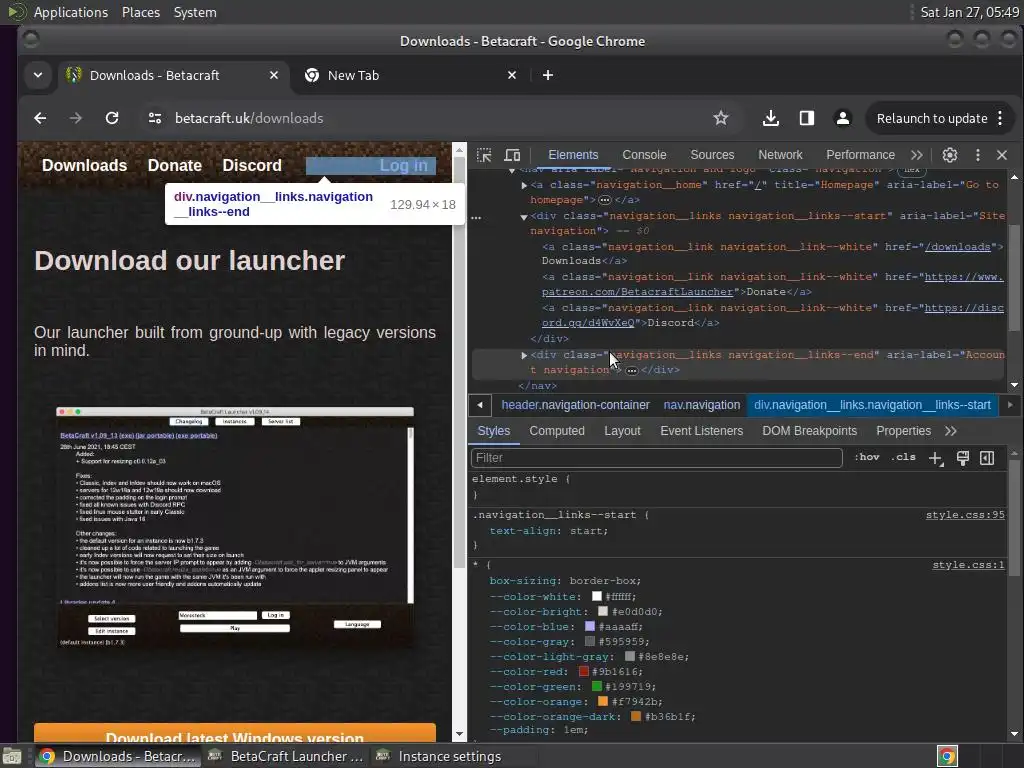Click the launcher screenshot image
Screen dimensions: 1024x768
pyautogui.click(x=235, y=526)
